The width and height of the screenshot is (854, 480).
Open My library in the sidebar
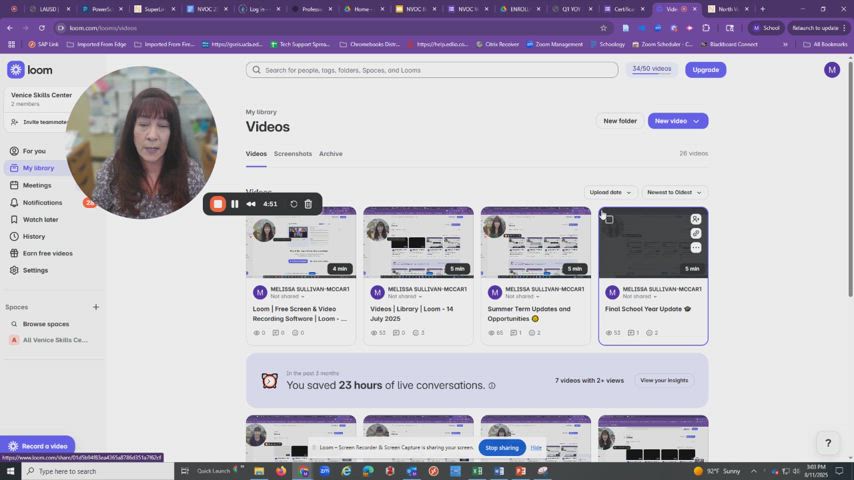coord(38,168)
